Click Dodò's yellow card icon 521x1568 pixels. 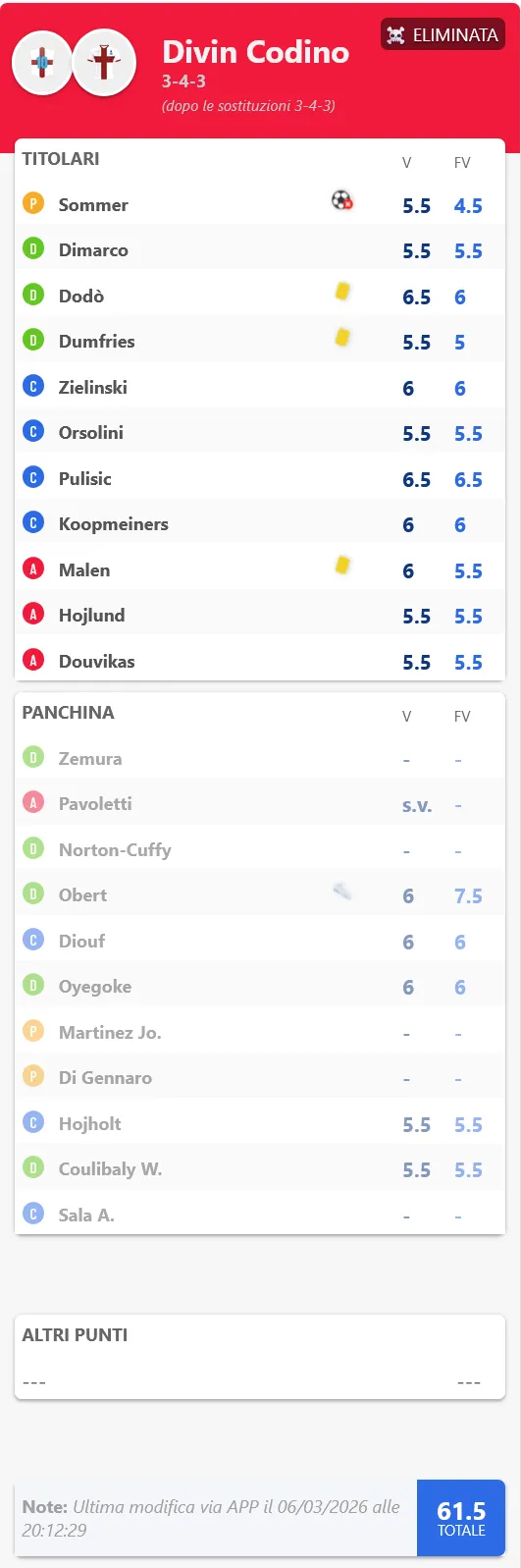342,292
